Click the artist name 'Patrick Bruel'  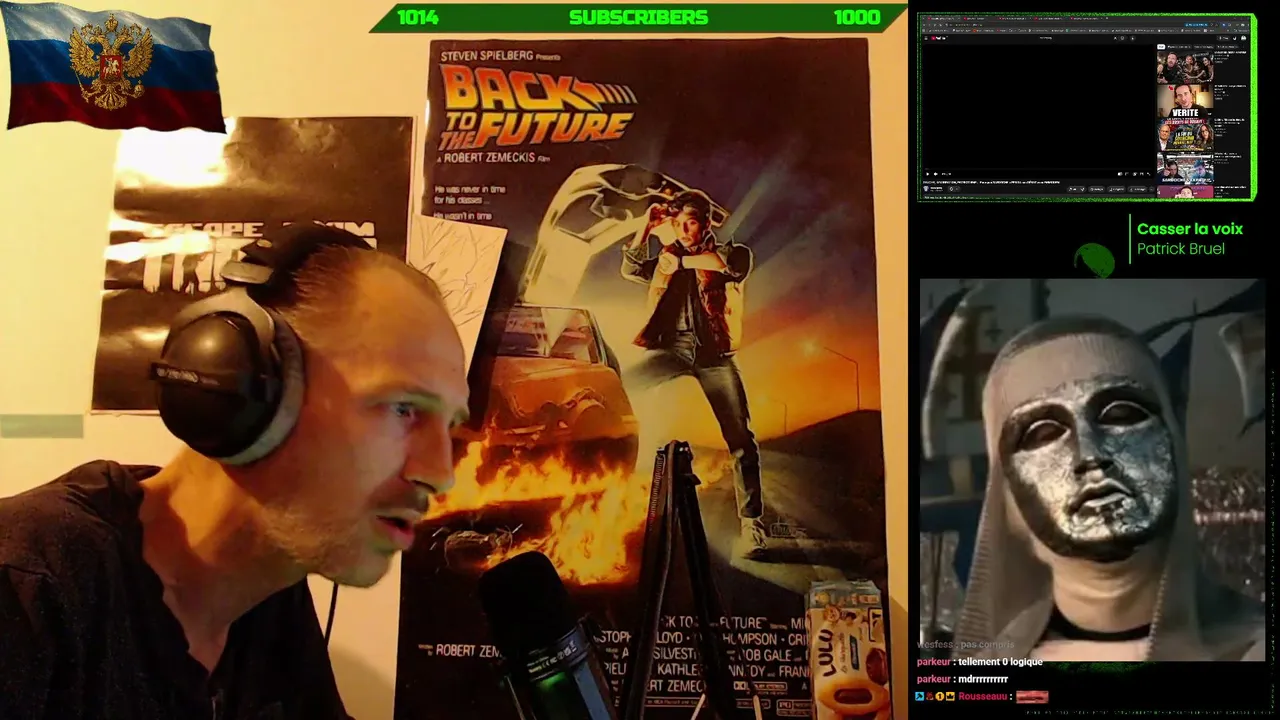tap(1181, 249)
